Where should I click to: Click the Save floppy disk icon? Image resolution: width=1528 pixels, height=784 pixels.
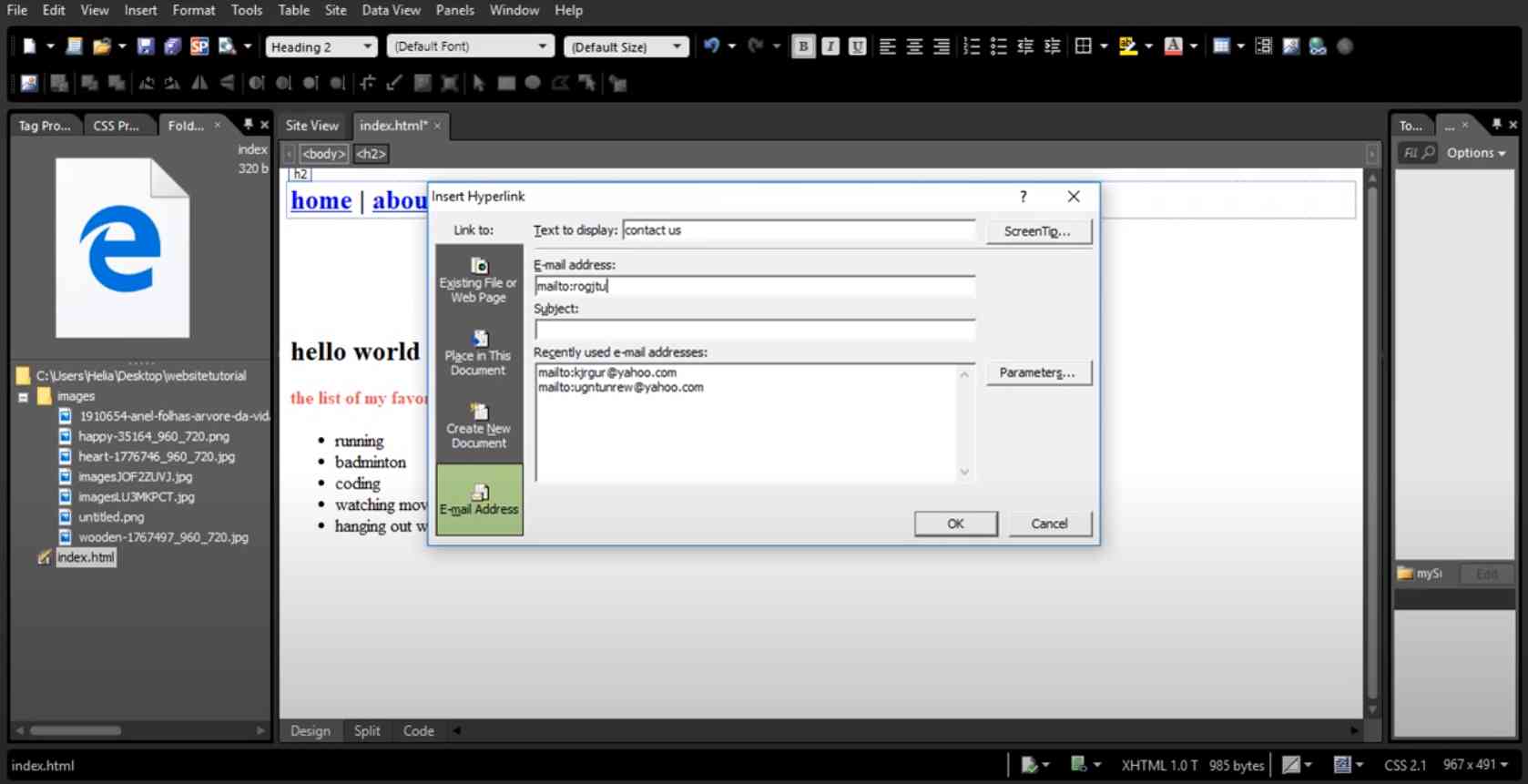(x=146, y=46)
